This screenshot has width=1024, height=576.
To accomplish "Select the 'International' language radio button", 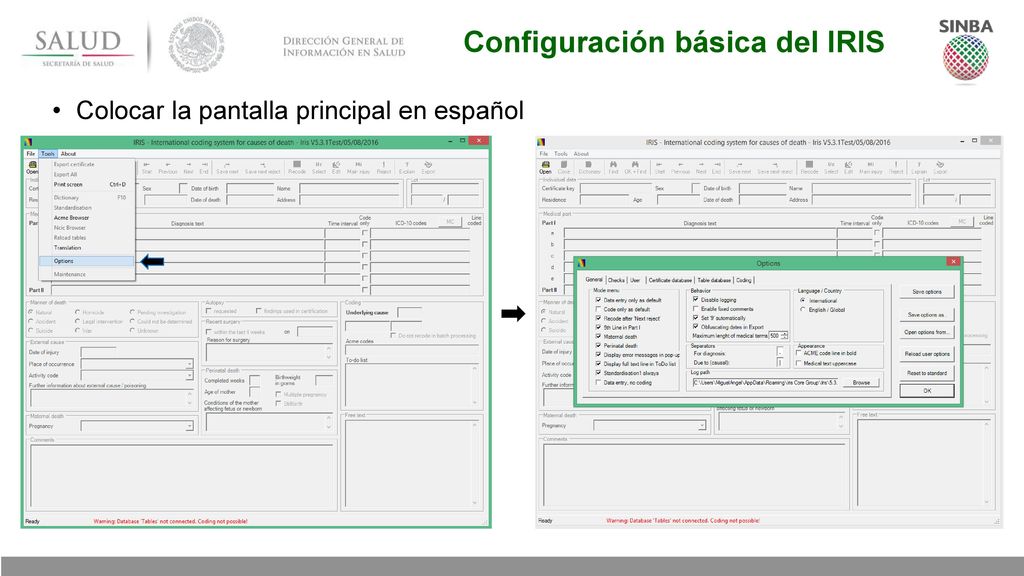I will click(x=803, y=300).
